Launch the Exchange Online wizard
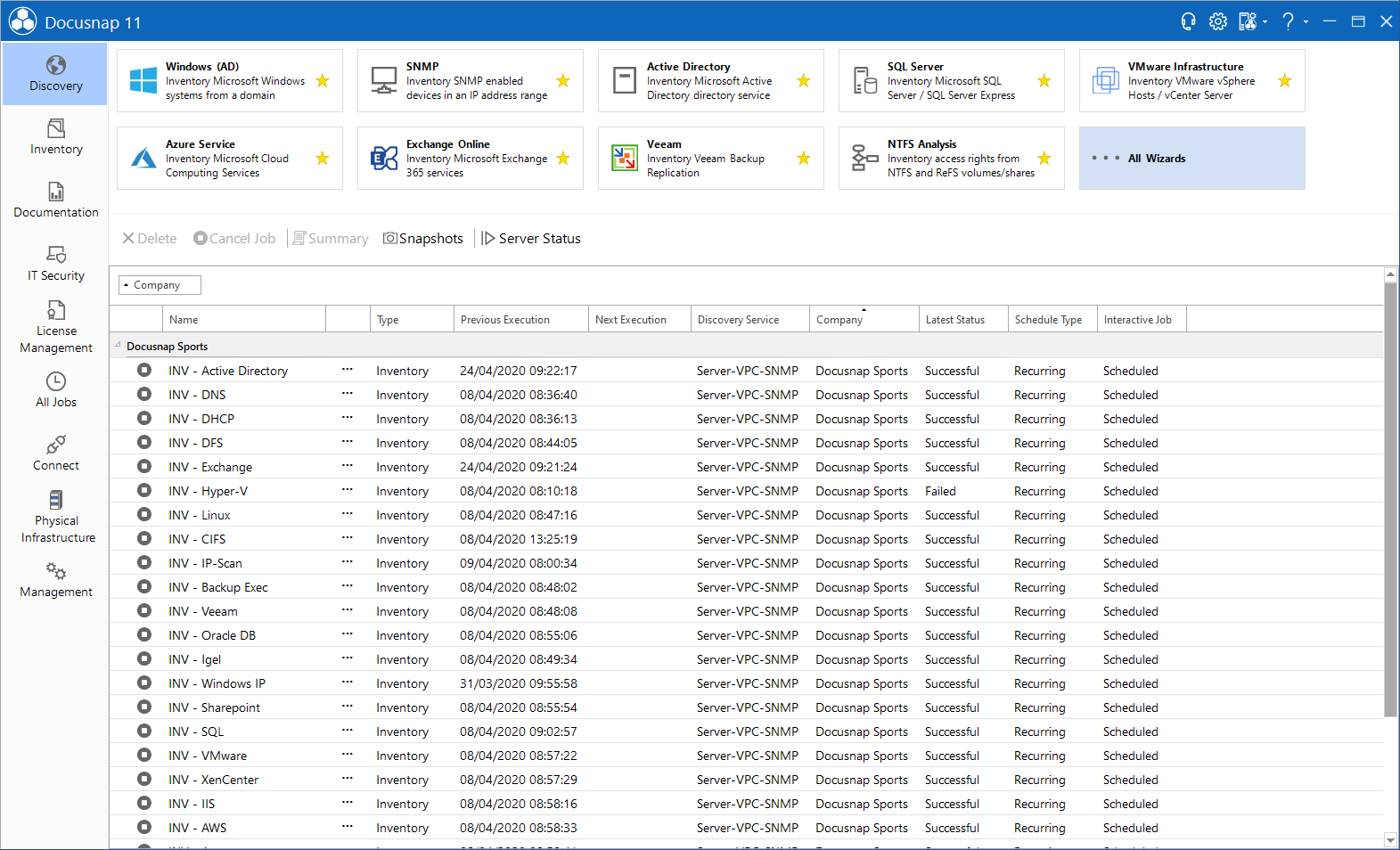The image size is (1400, 850). coord(471,158)
